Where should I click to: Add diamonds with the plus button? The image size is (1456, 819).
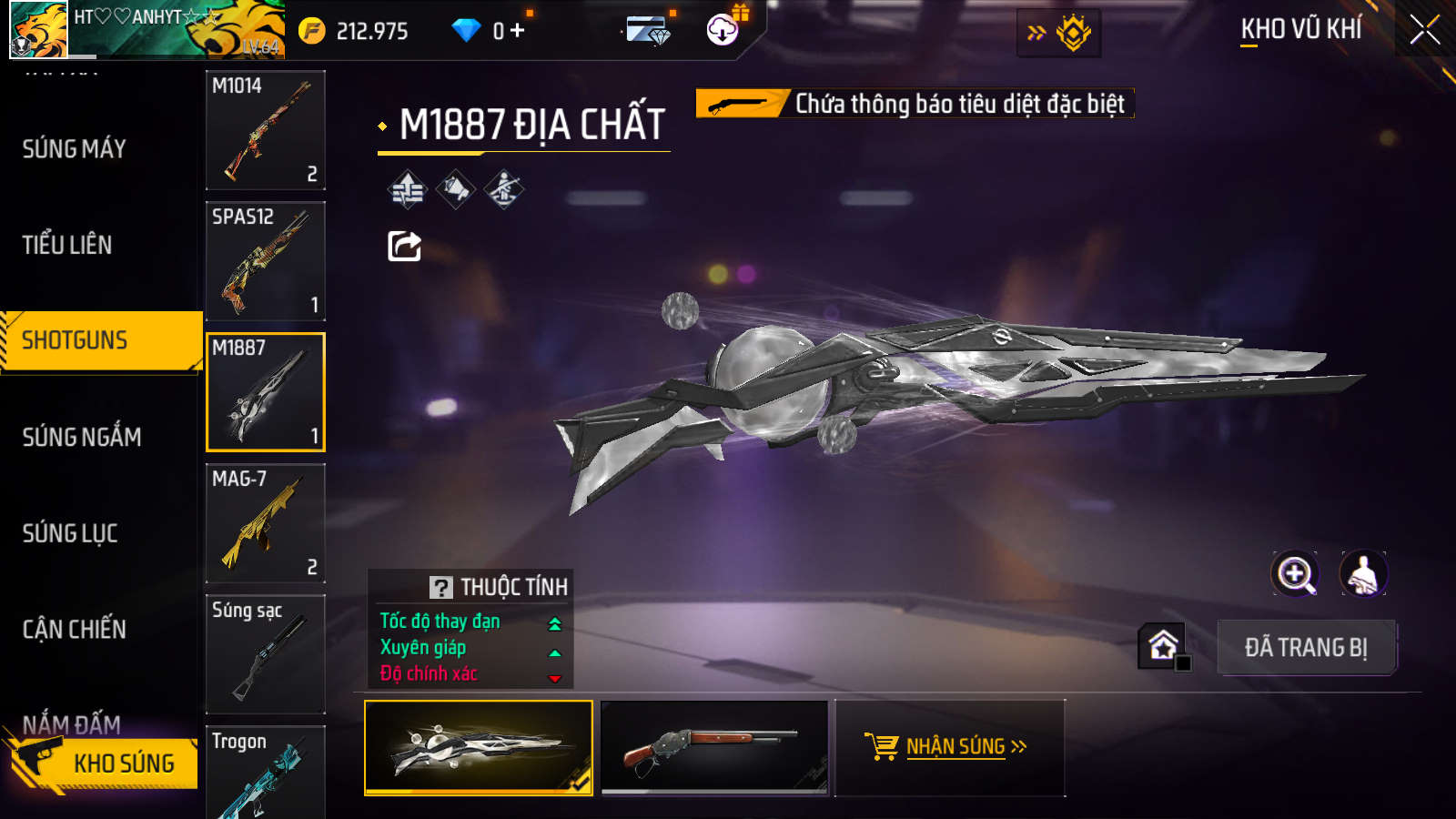[x=518, y=31]
